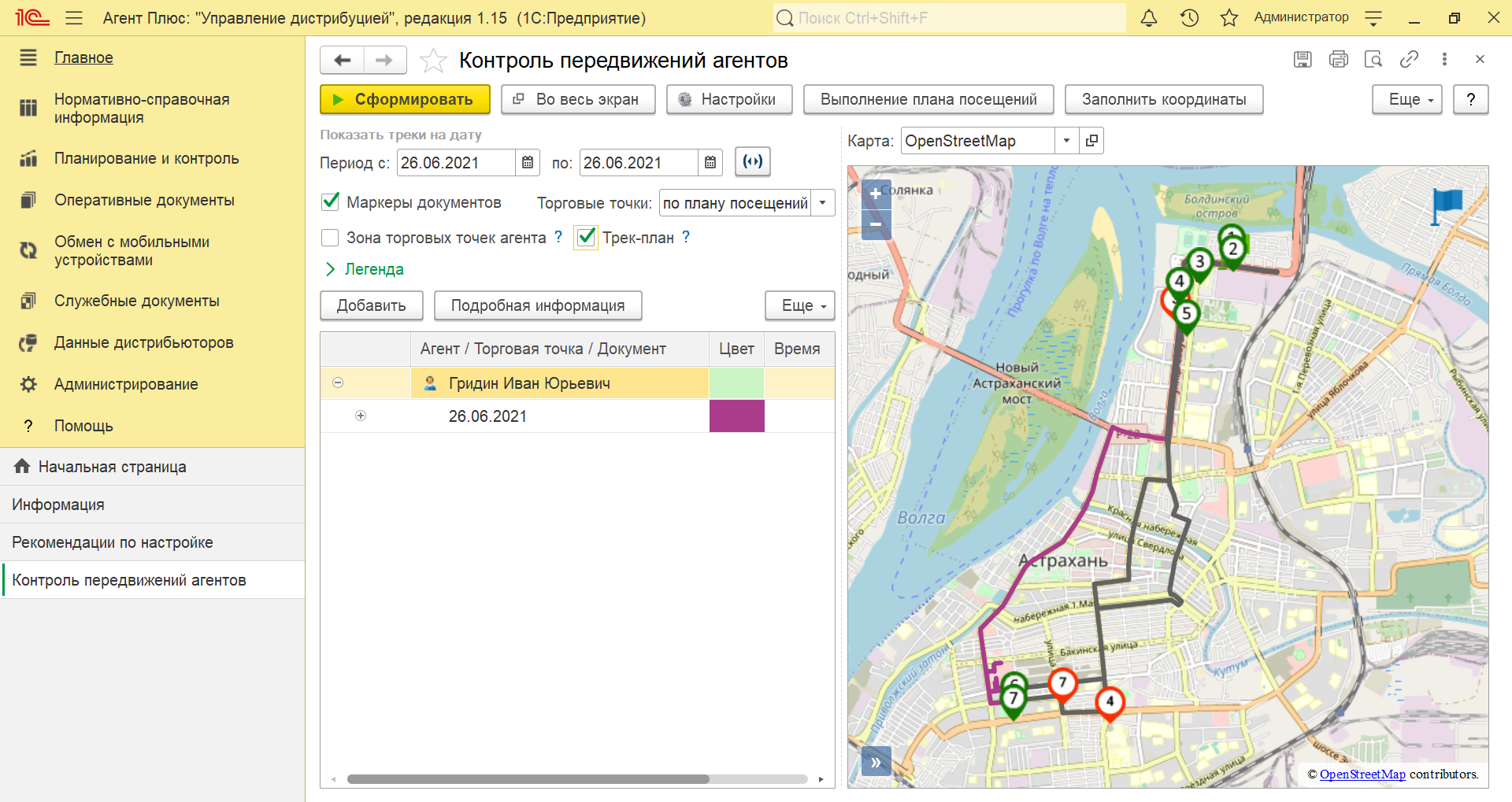
Task: Enable Зона торговых точек агента checkbox
Action: pos(331,237)
